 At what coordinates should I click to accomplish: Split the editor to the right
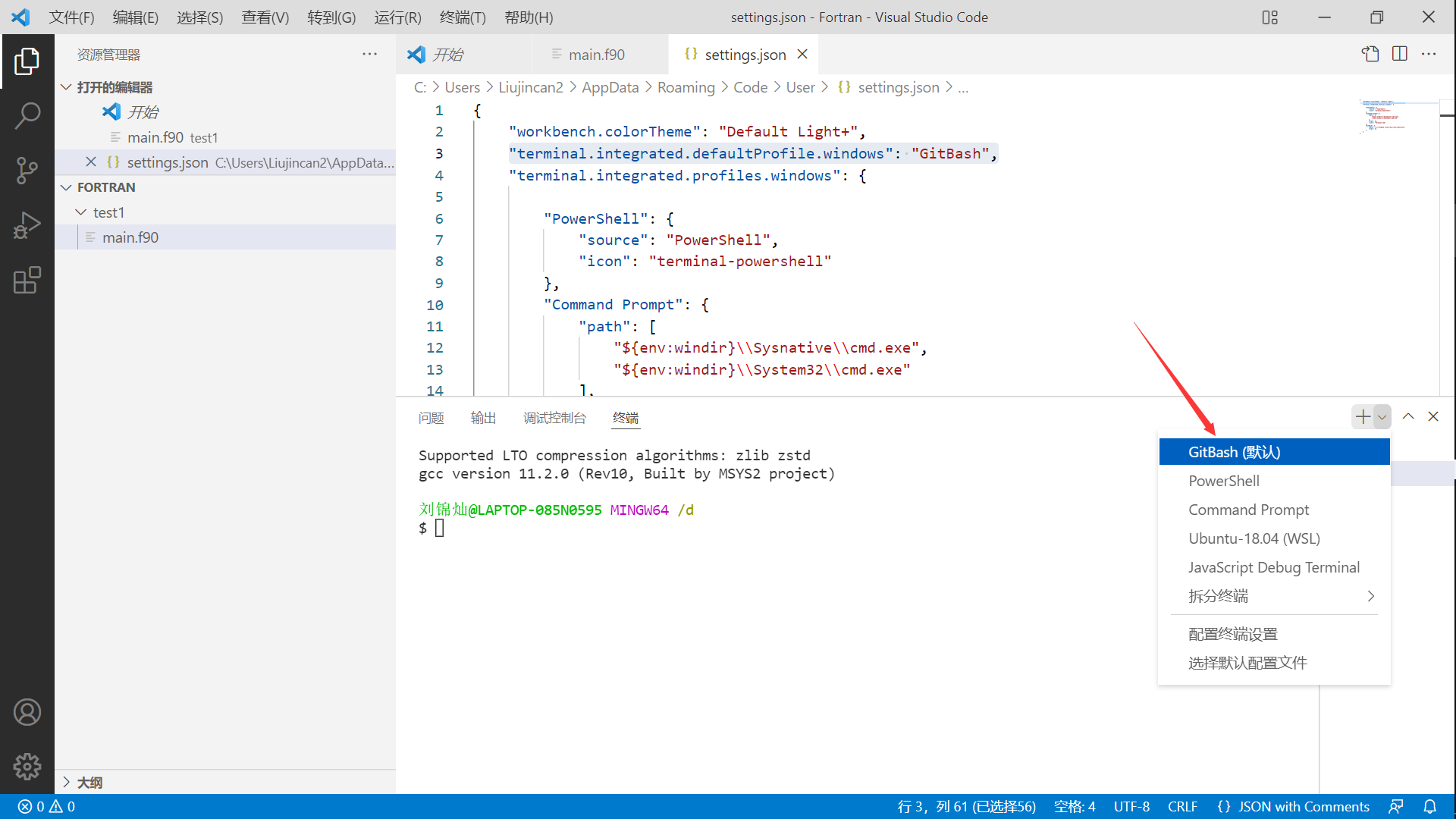pos(1400,54)
